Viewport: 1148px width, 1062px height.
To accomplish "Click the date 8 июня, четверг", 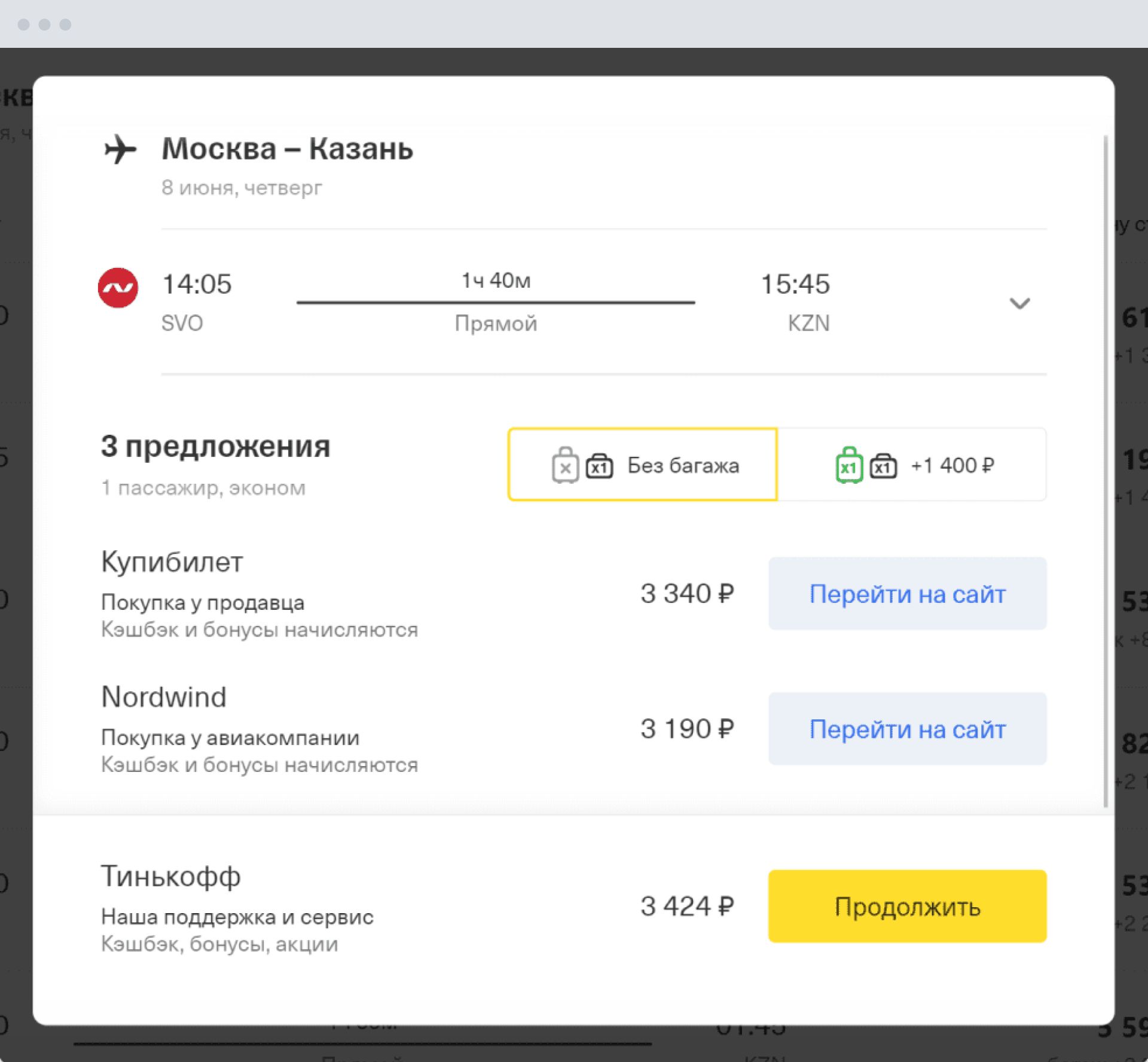I will 242,188.
